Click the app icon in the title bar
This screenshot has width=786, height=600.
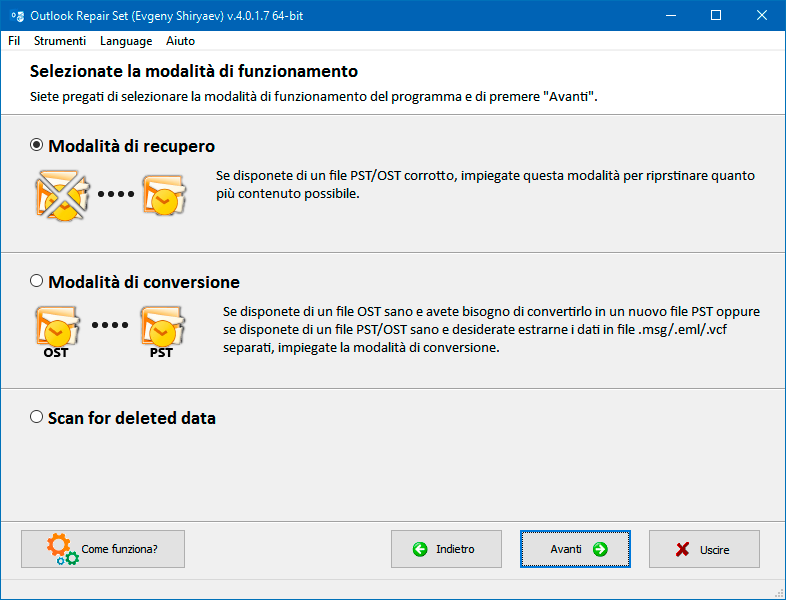tap(18, 16)
